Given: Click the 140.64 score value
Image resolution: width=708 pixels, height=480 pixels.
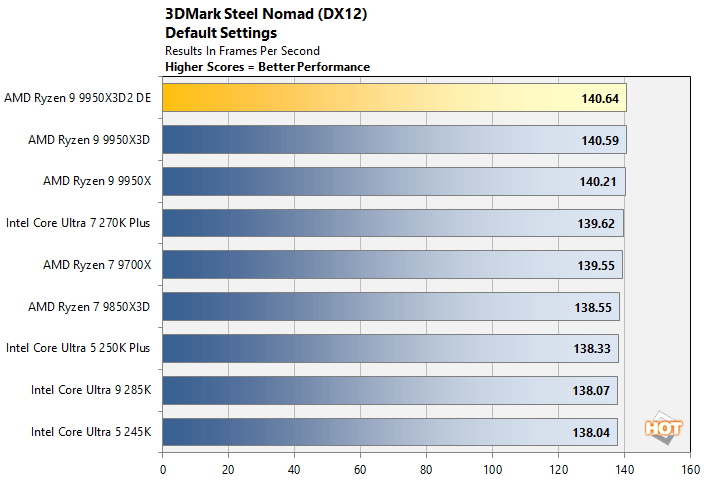Looking at the screenshot, I should point(600,99).
